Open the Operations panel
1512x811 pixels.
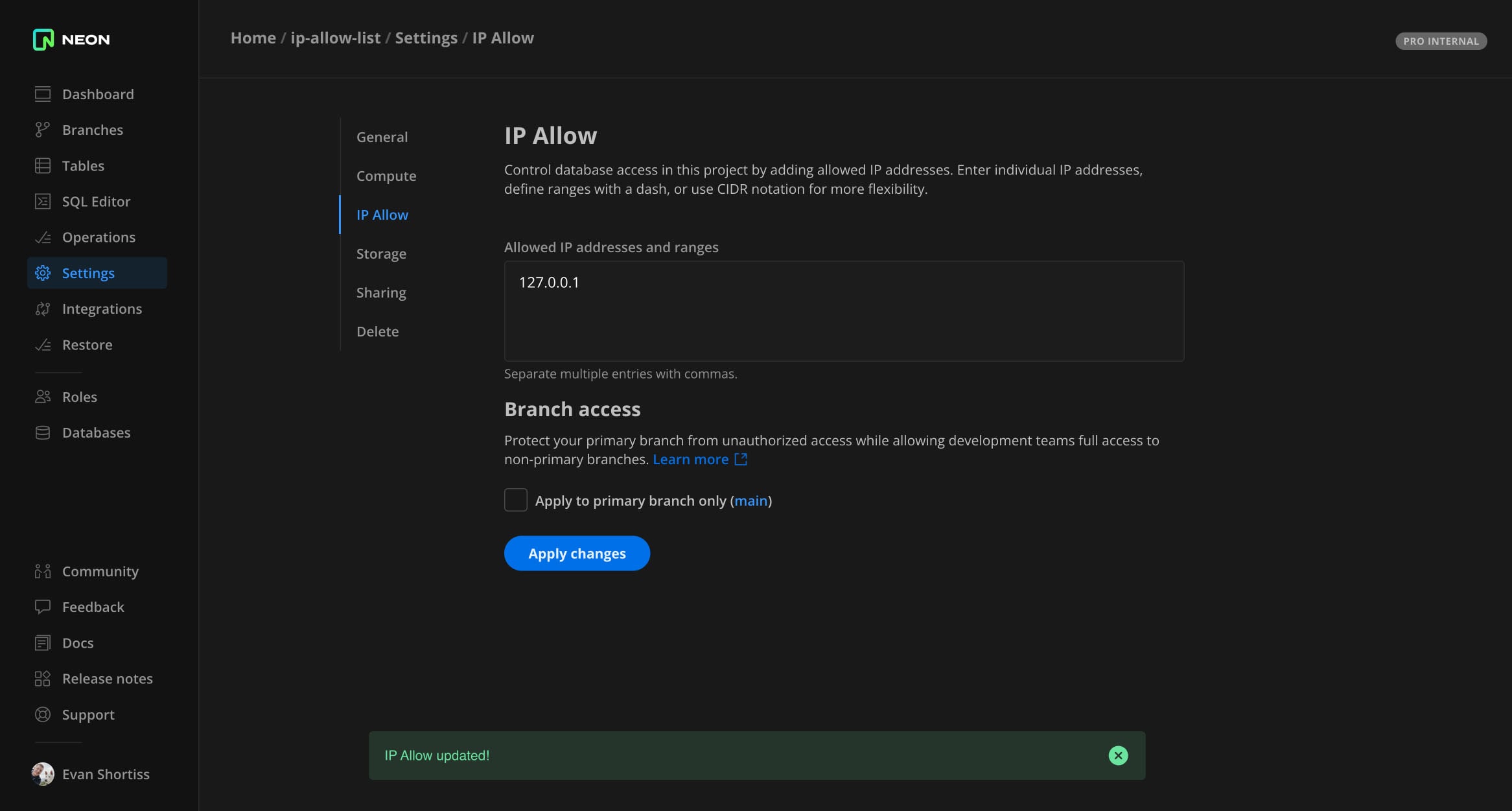tap(99, 237)
